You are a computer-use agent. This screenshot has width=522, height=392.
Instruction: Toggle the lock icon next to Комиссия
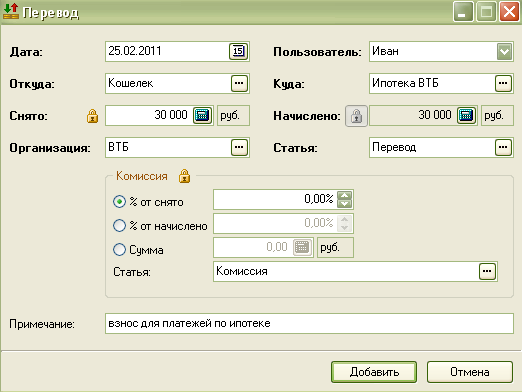tap(184, 176)
